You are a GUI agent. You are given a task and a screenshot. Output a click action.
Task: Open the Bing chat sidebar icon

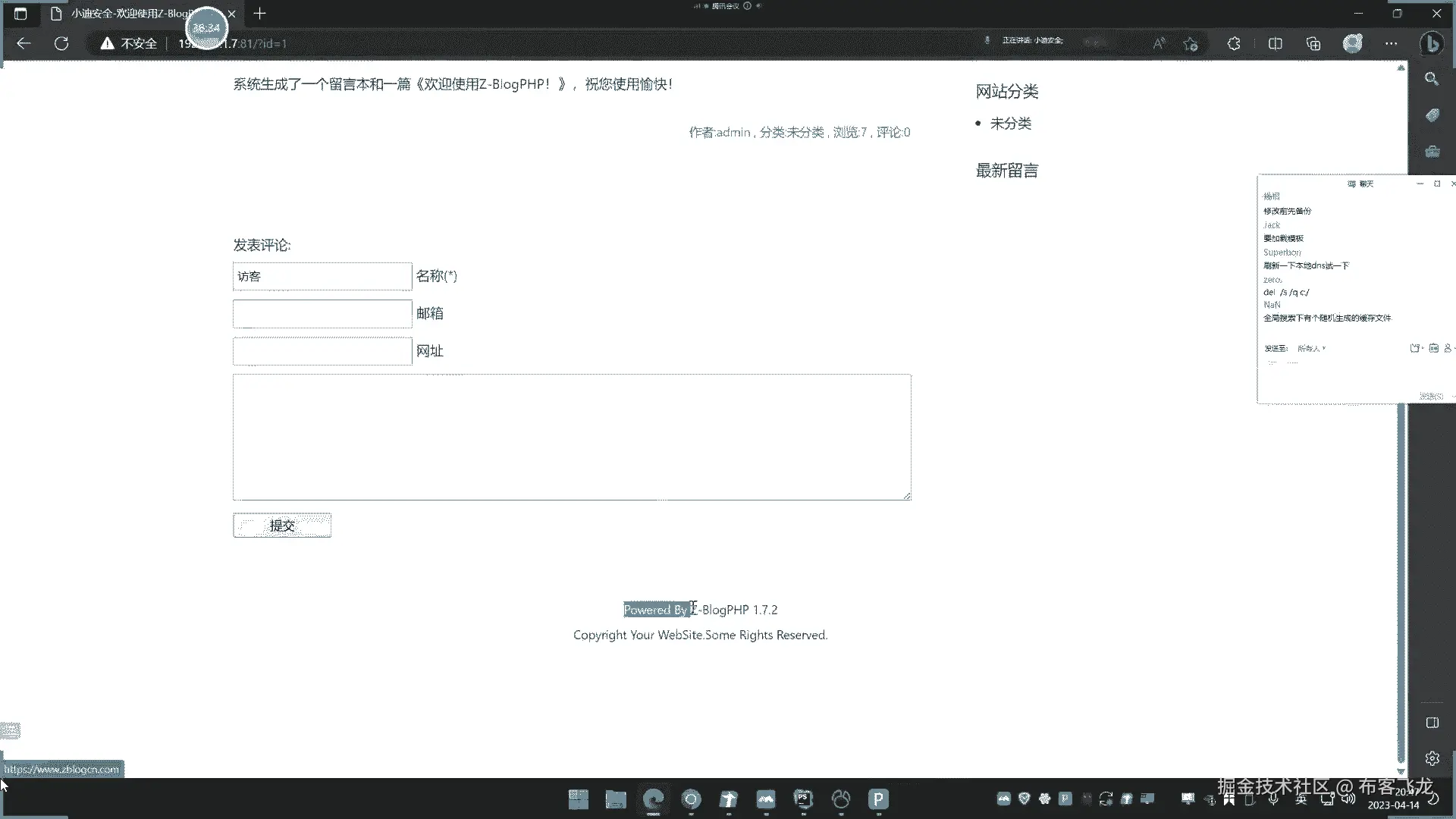1432,43
